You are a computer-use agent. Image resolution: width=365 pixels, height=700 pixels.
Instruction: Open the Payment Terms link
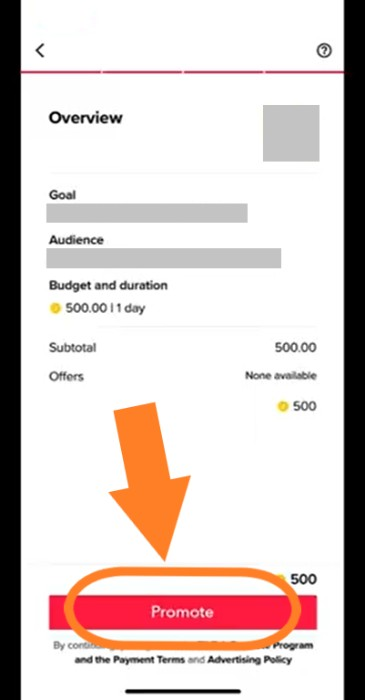pos(149,659)
